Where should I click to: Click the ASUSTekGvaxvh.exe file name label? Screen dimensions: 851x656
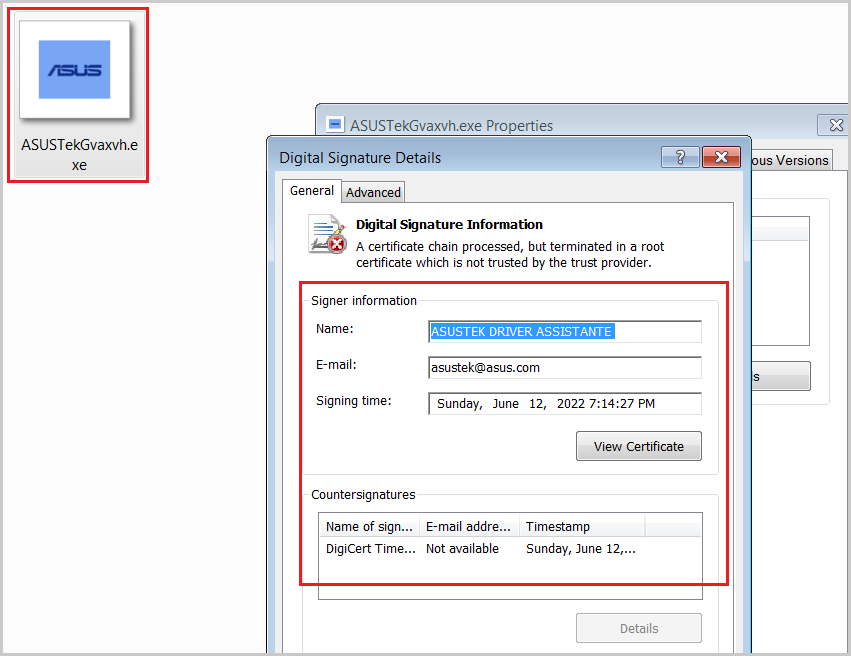[x=79, y=155]
